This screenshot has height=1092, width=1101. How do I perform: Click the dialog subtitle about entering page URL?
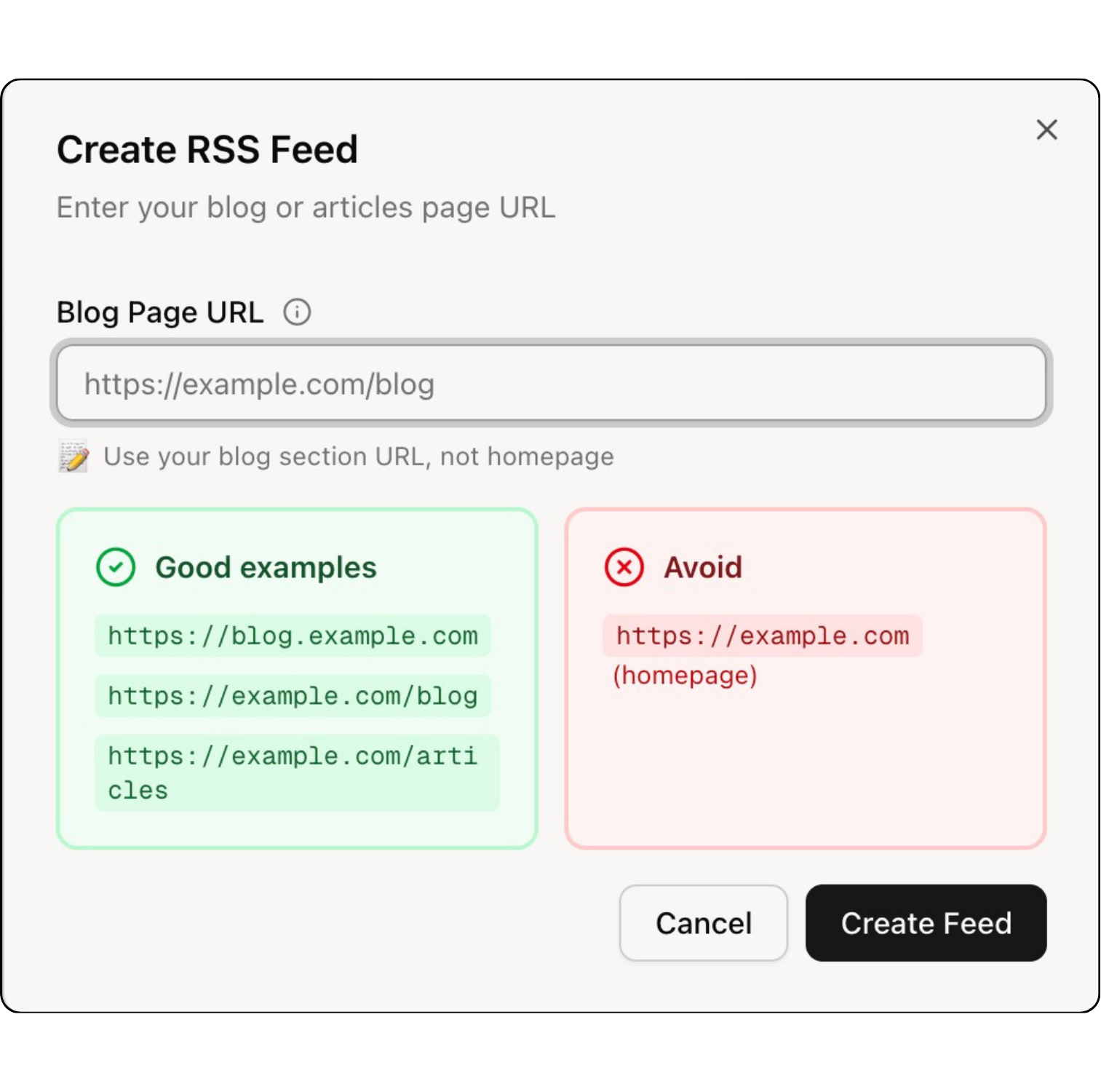[306, 207]
